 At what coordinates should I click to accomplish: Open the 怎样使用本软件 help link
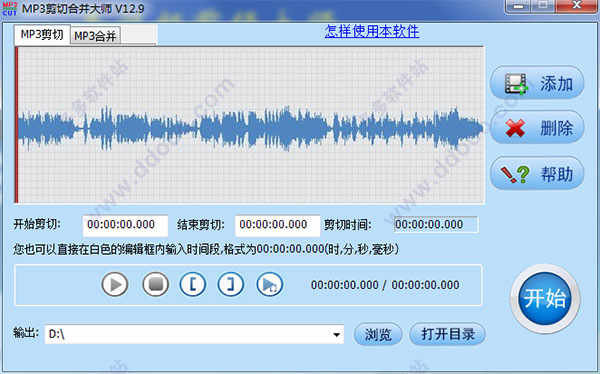pos(372,31)
